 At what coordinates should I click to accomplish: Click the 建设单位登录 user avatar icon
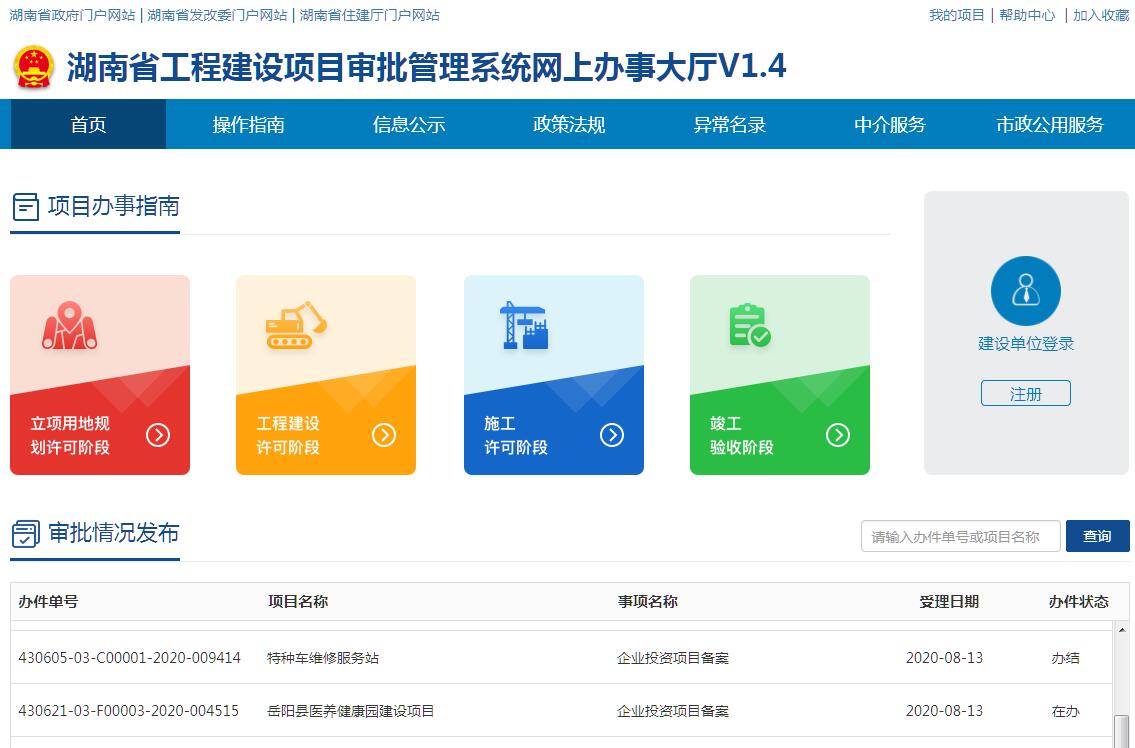(x=1025, y=291)
